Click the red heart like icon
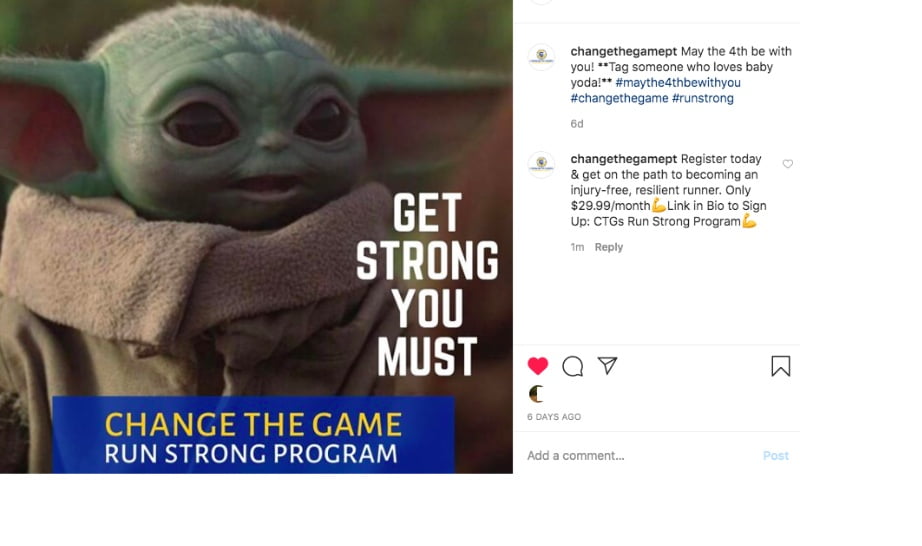Viewport: 922px width, 546px height. click(537, 366)
